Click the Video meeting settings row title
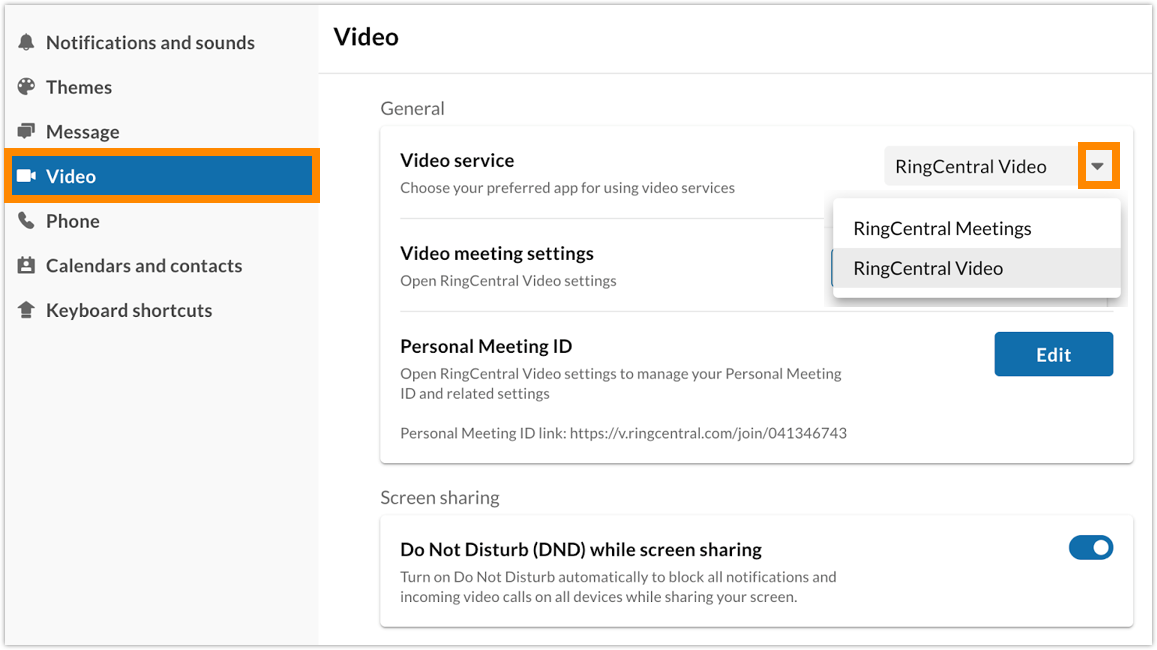The image size is (1157, 650). 496,253
